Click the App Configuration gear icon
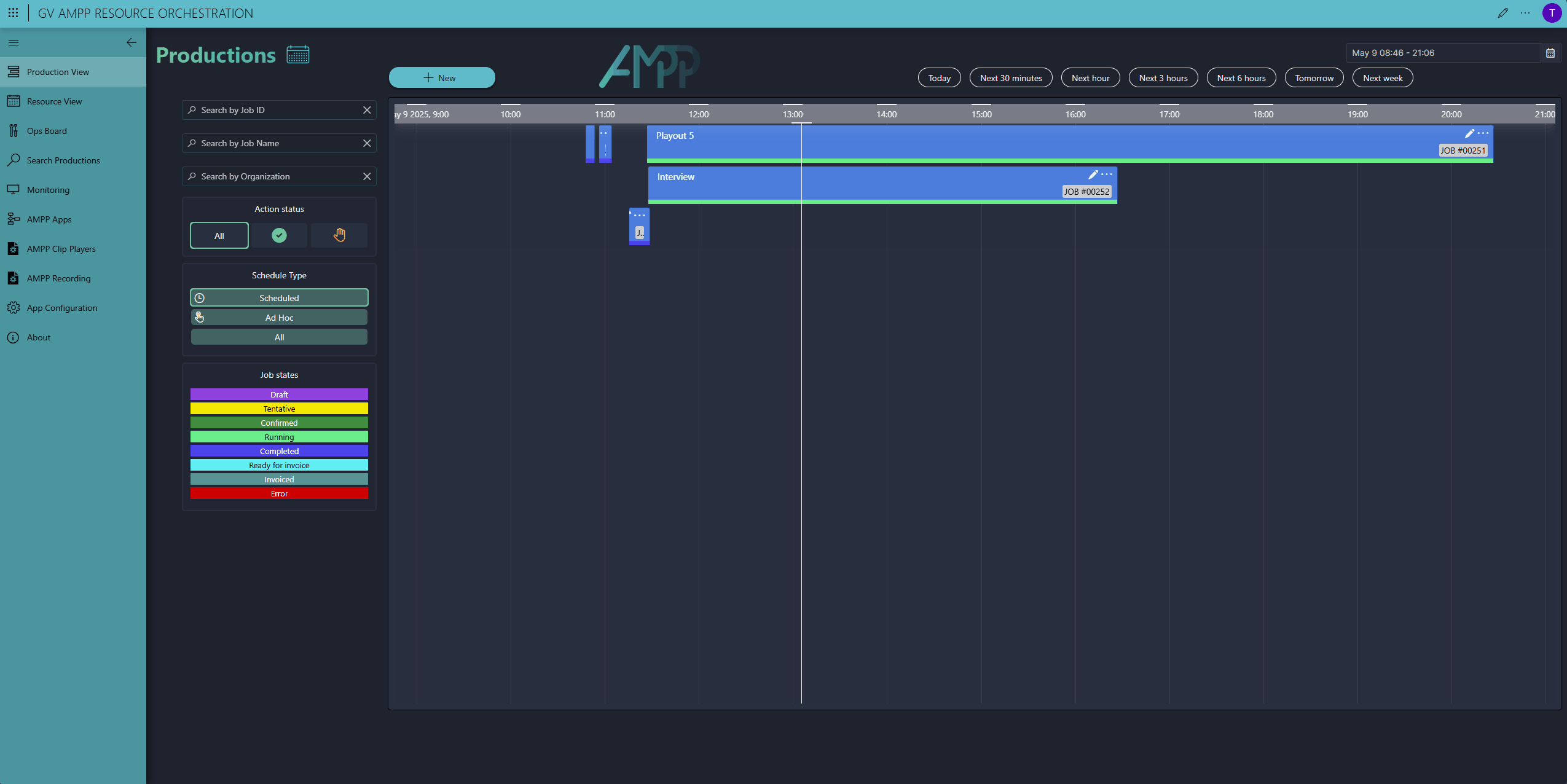The height and width of the screenshot is (784, 1567). tap(14, 308)
